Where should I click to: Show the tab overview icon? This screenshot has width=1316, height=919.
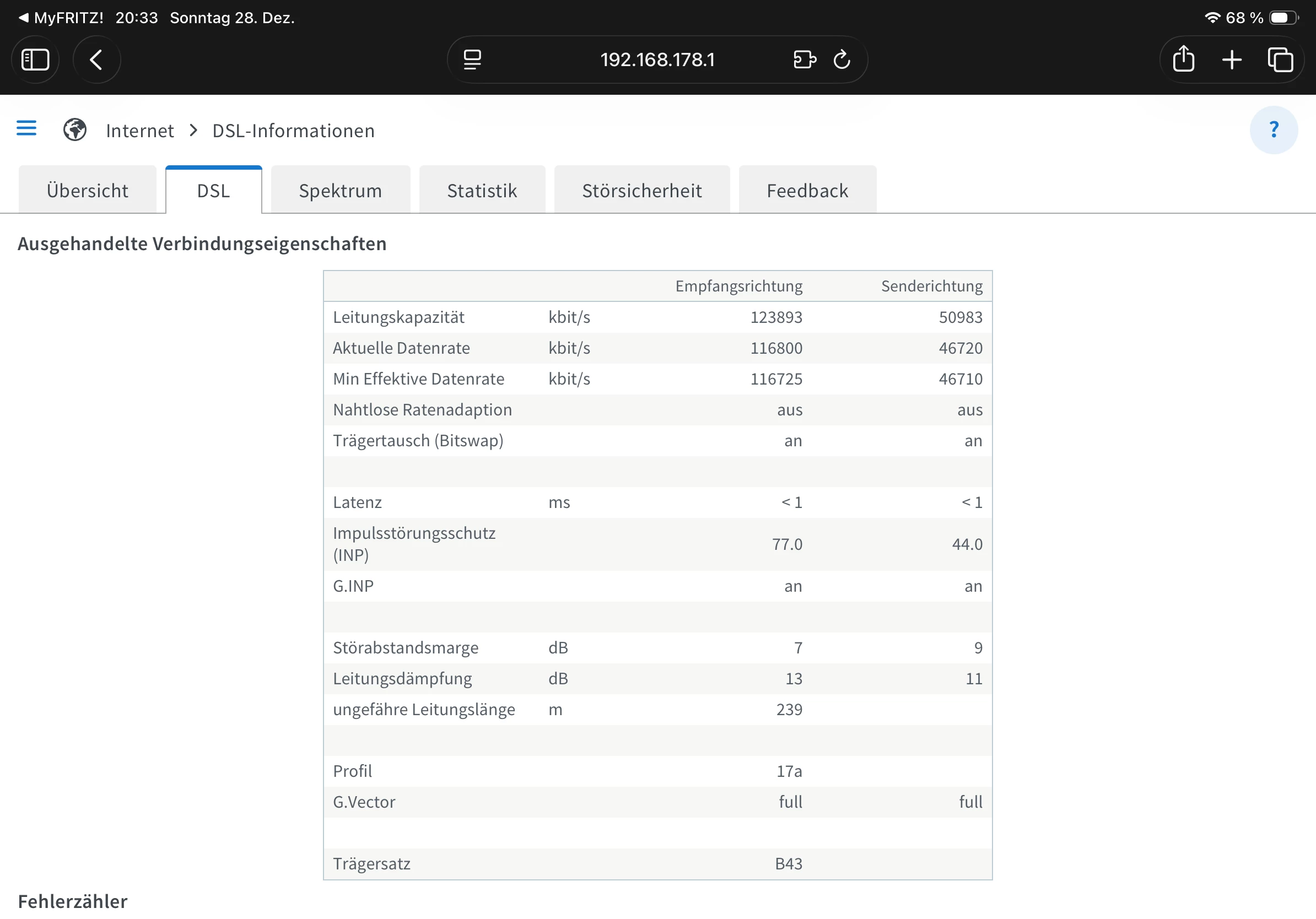1280,60
